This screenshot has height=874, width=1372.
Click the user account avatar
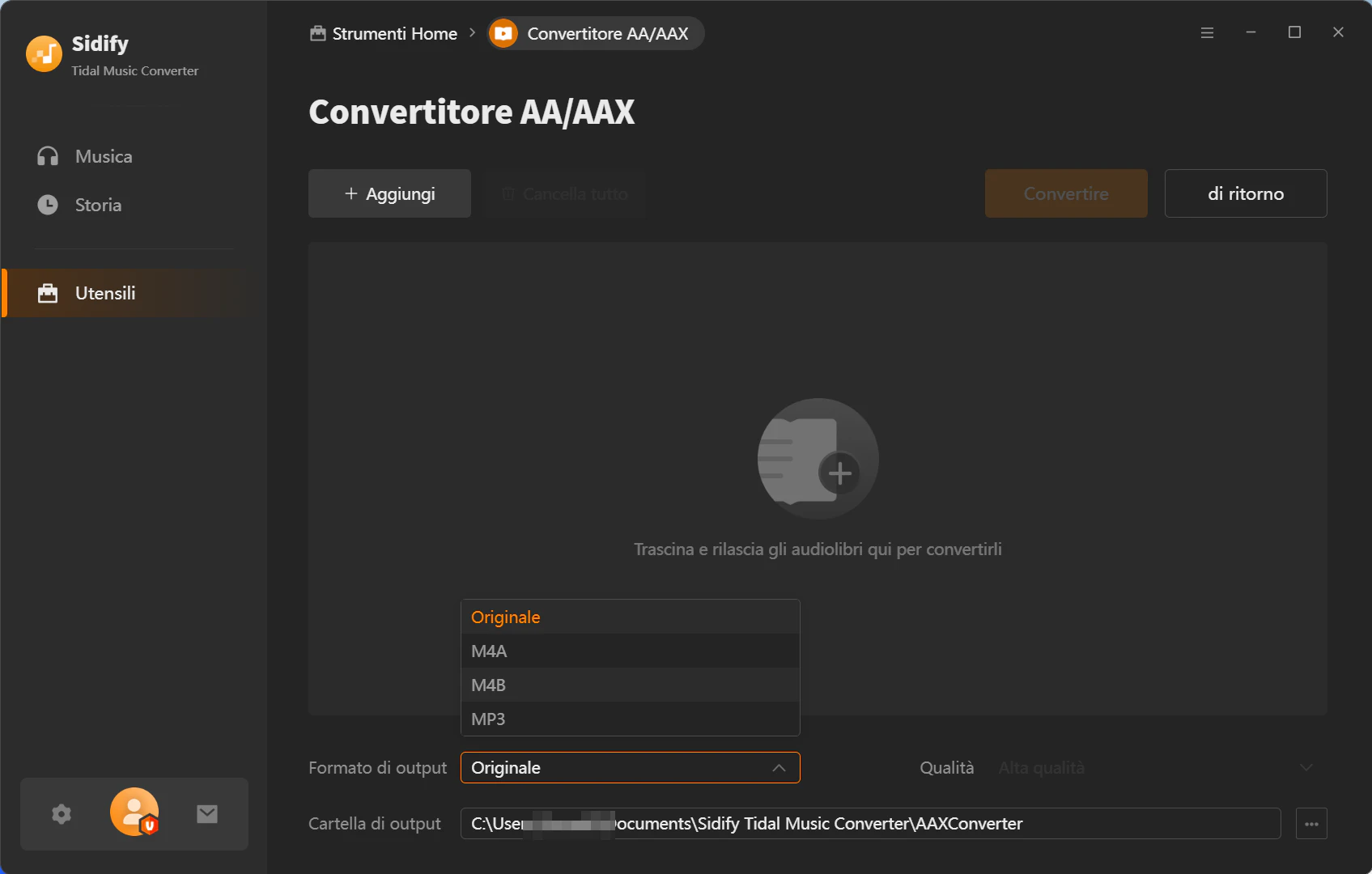pos(134,812)
